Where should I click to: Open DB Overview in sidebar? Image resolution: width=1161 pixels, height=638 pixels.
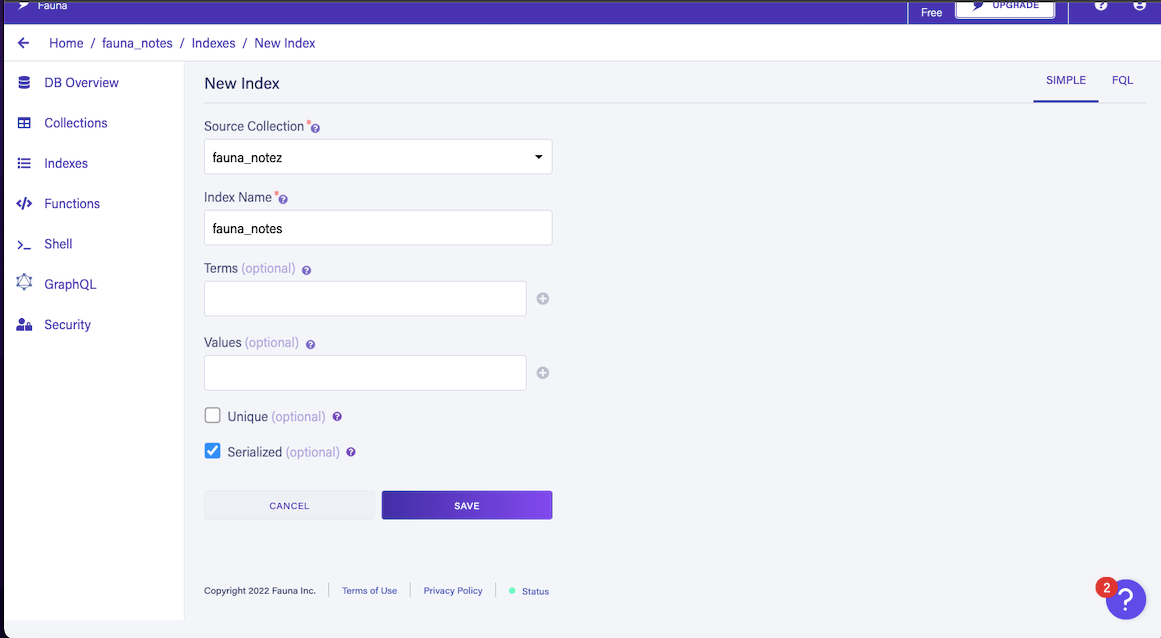pyautogui.click(x=81, y=83)
